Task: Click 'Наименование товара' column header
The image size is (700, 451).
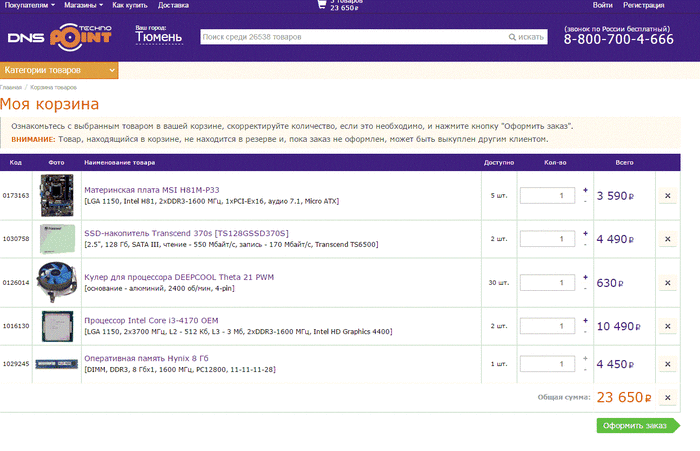Action: [x=120, y=163]
